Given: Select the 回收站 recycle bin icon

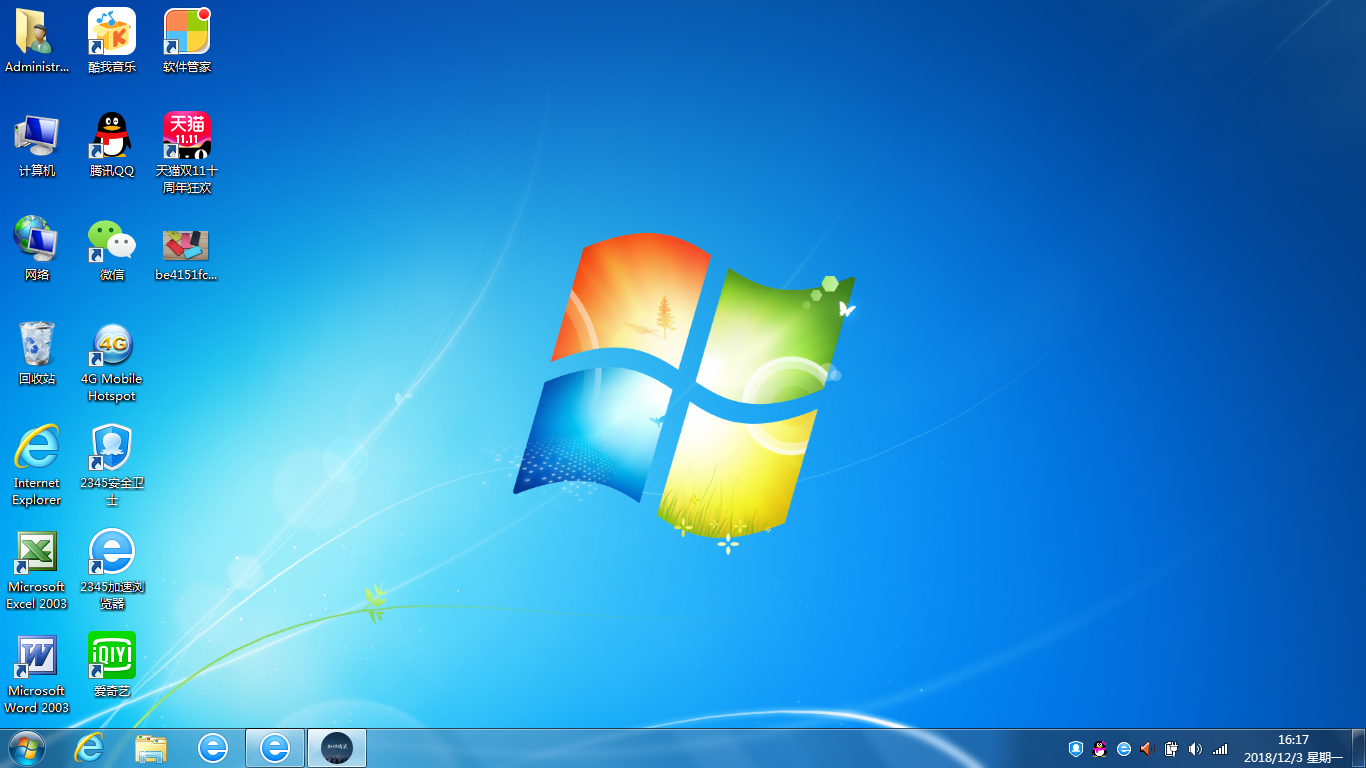Looking at the screenshot, I should pos(37,345).
